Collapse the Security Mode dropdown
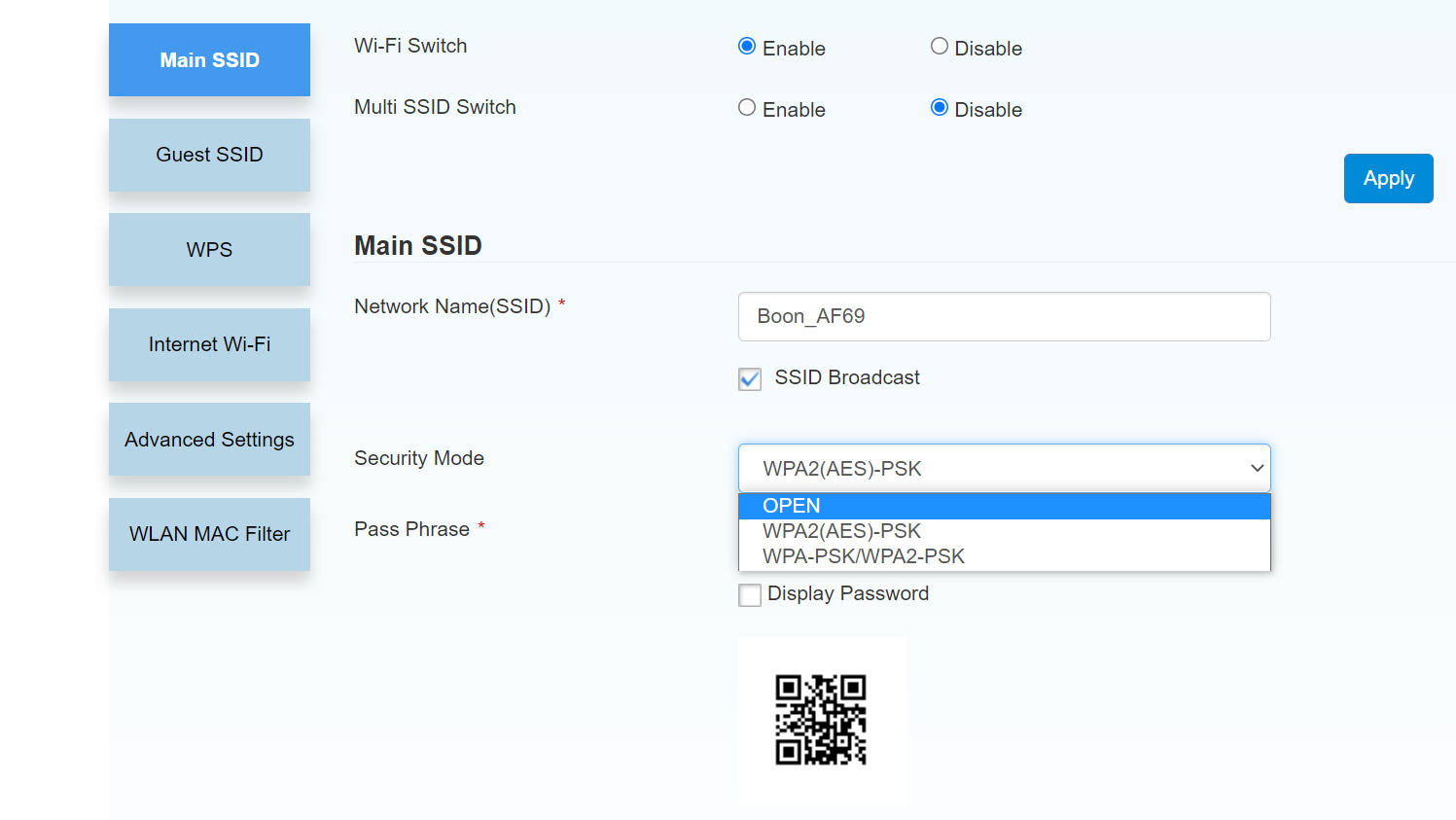 [x=1004, y=469]
